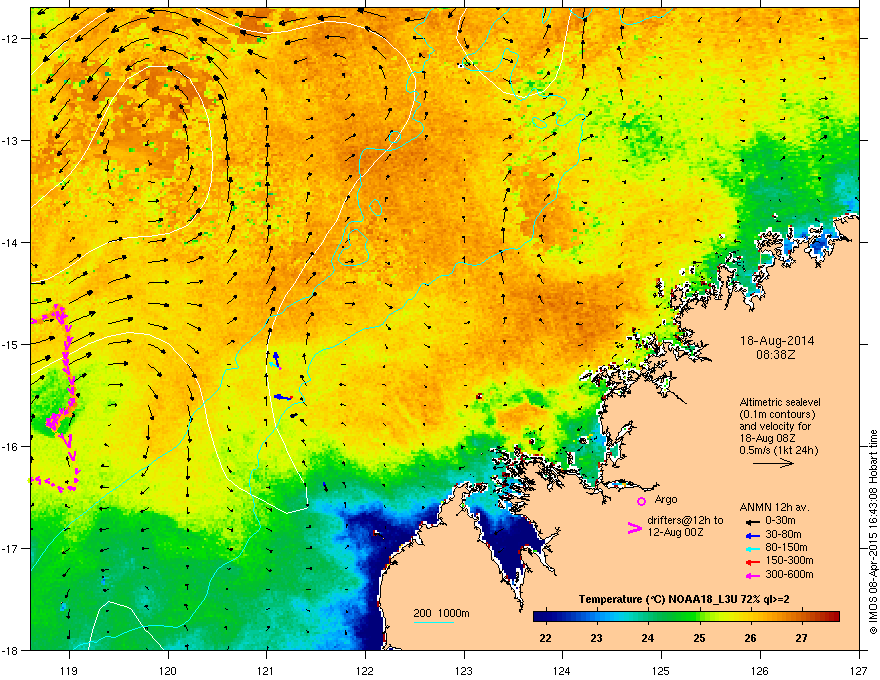Click the longitude axis label 127
880x680 pixels.
[859, 670]
